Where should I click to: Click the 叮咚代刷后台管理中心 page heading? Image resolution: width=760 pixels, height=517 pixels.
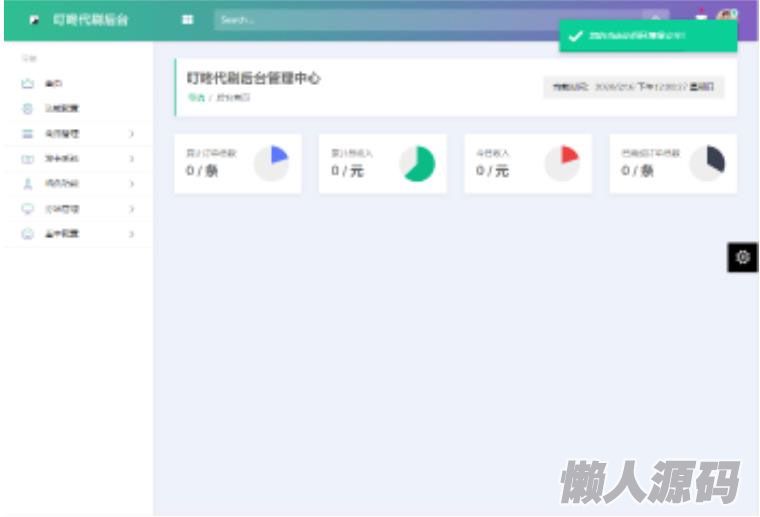(253, 78)
